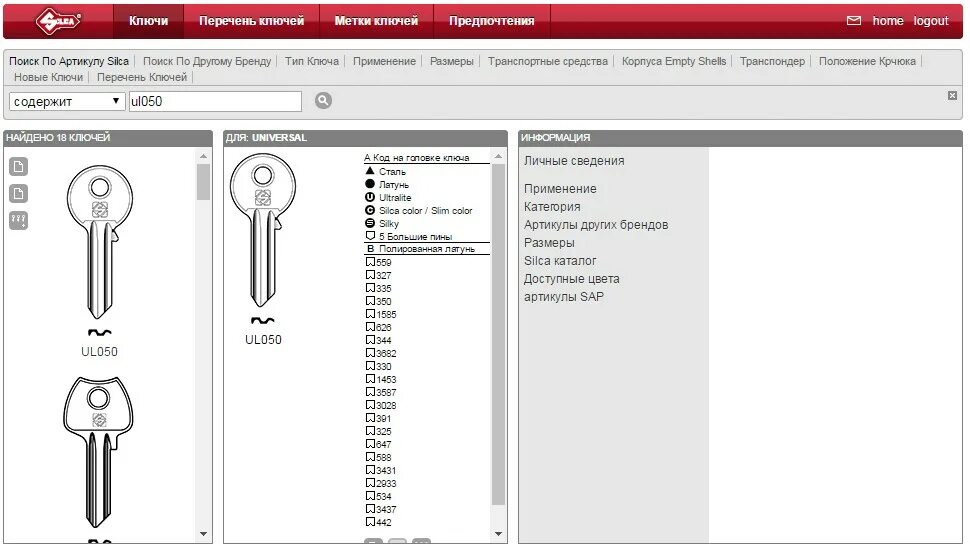Screen dimensions: 970x546
Task: Click the bookmark icon beside 626
Action: coord(371,326)
